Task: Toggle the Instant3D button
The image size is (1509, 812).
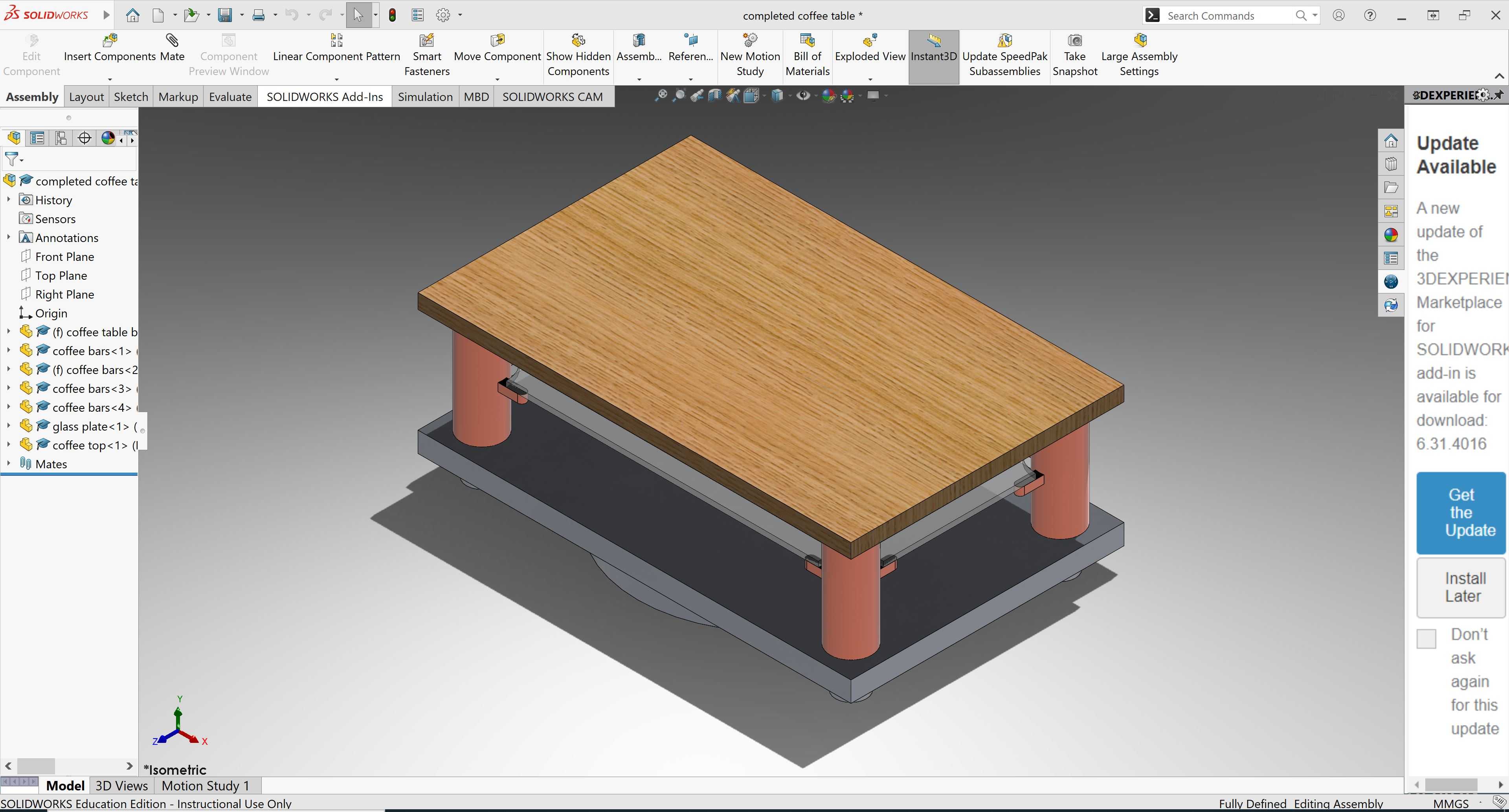Action: click(x=934, y=56)
